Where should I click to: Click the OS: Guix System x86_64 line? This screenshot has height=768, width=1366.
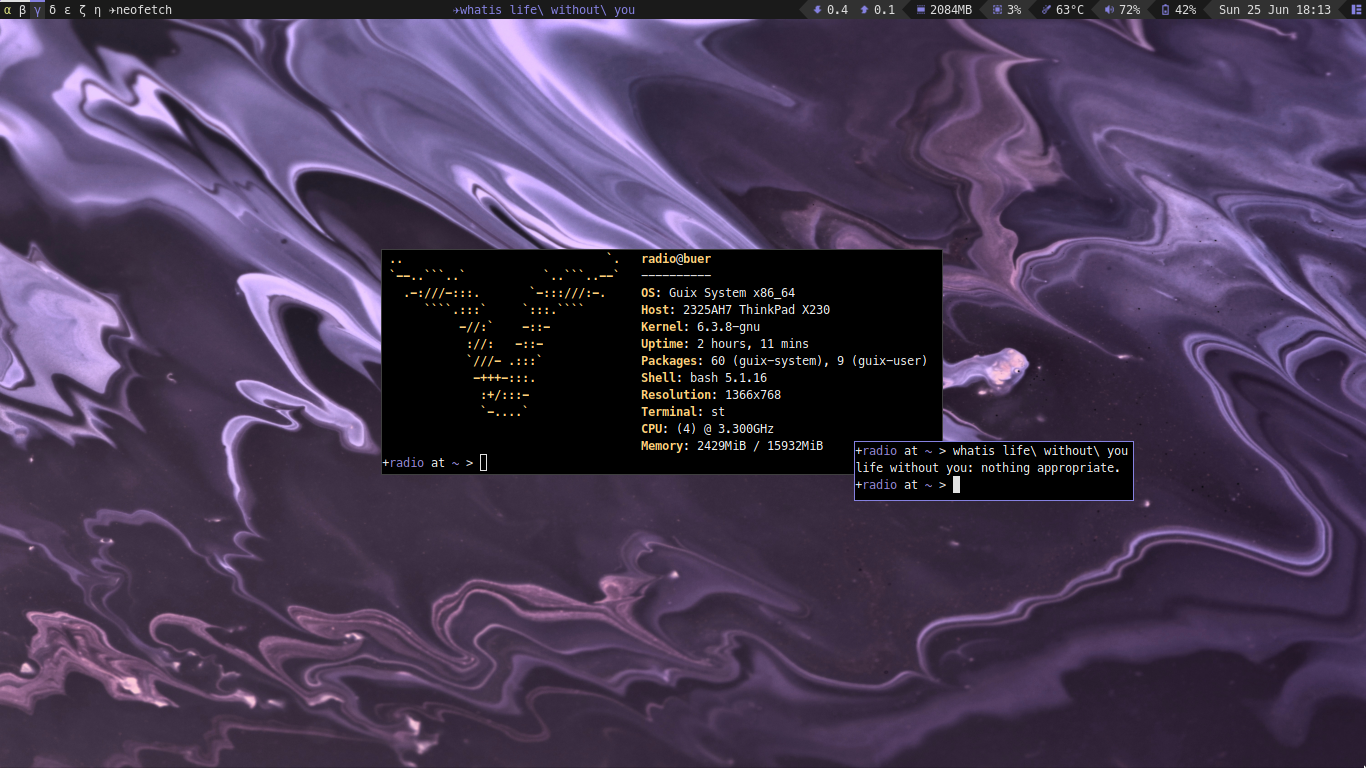tap(718, 293)
